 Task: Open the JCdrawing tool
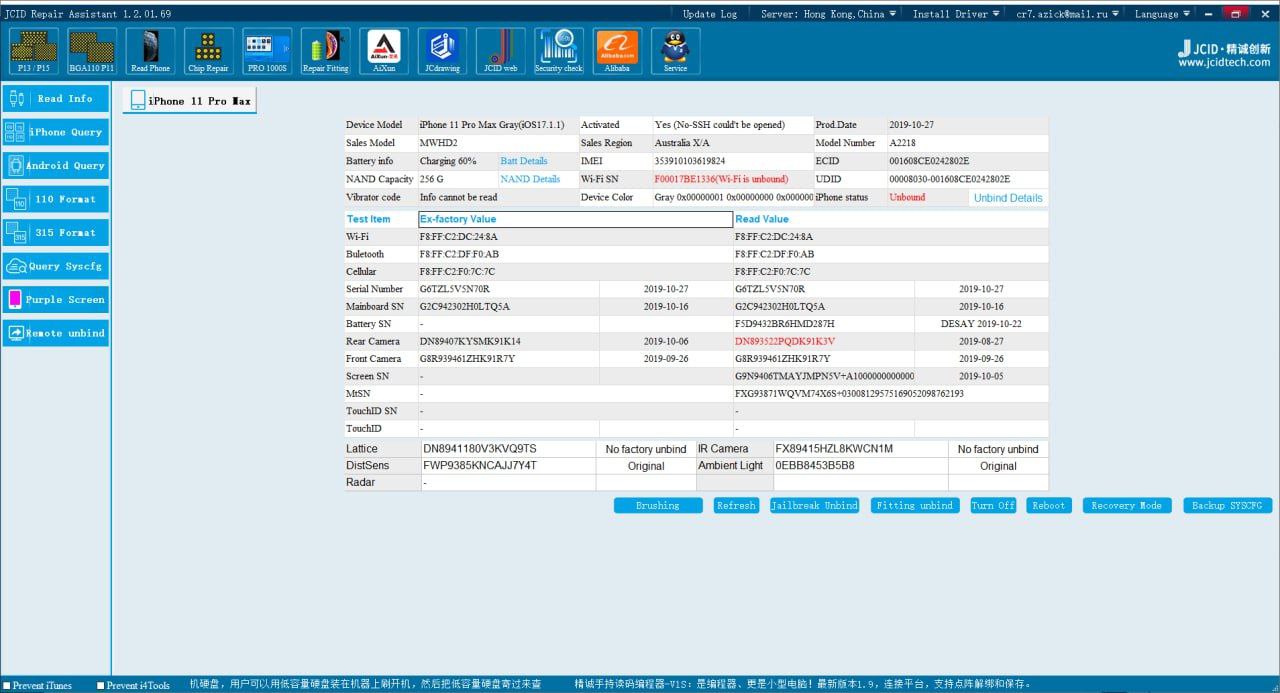pyautogui.click(x=442, y=50)
